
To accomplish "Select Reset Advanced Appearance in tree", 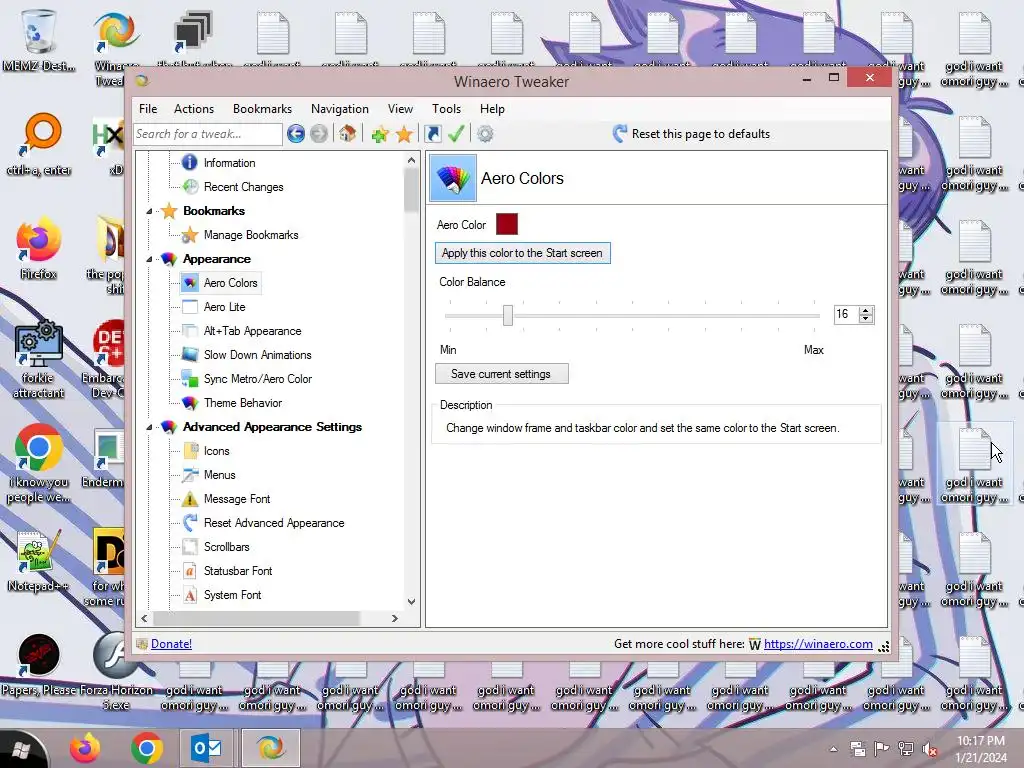I will point(274,523).
